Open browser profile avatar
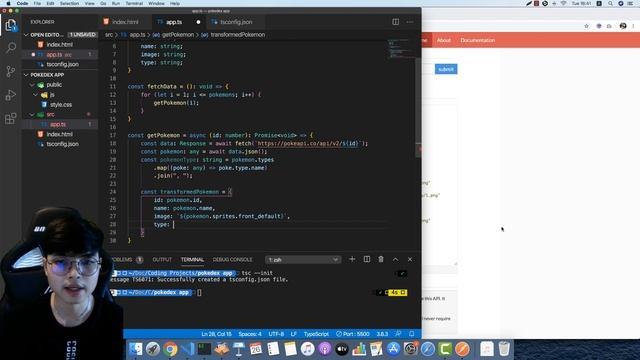The width and height of the screenshot is (640, 360). point(623,26)
